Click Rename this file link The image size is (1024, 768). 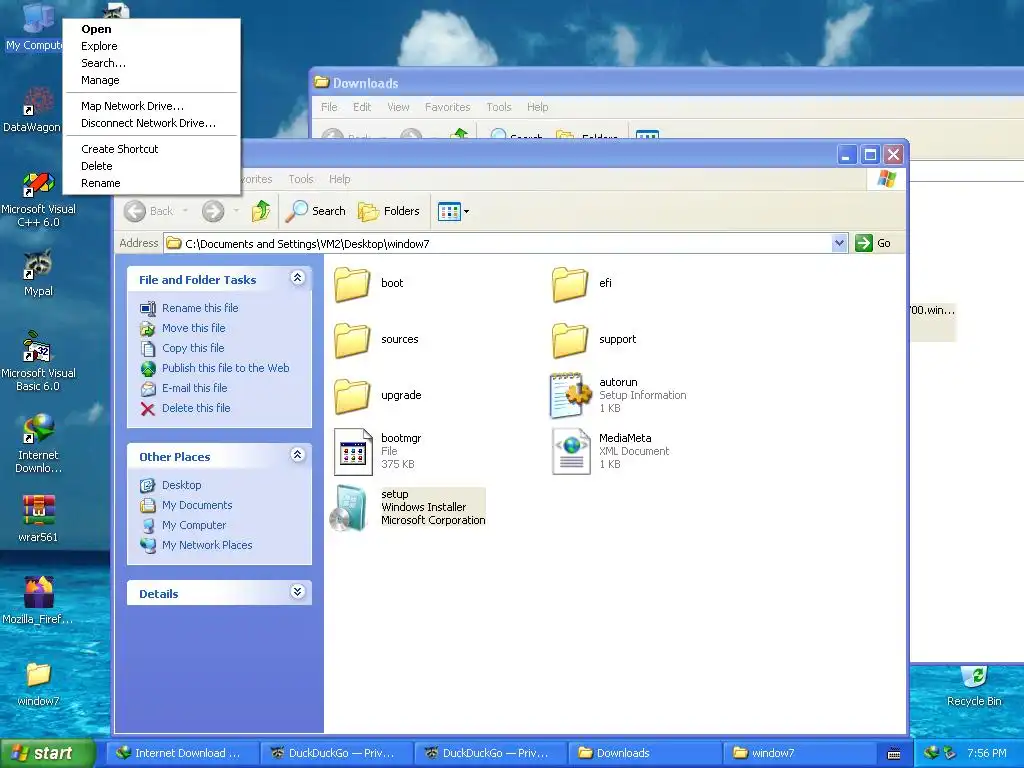click(x=200, y=308)
